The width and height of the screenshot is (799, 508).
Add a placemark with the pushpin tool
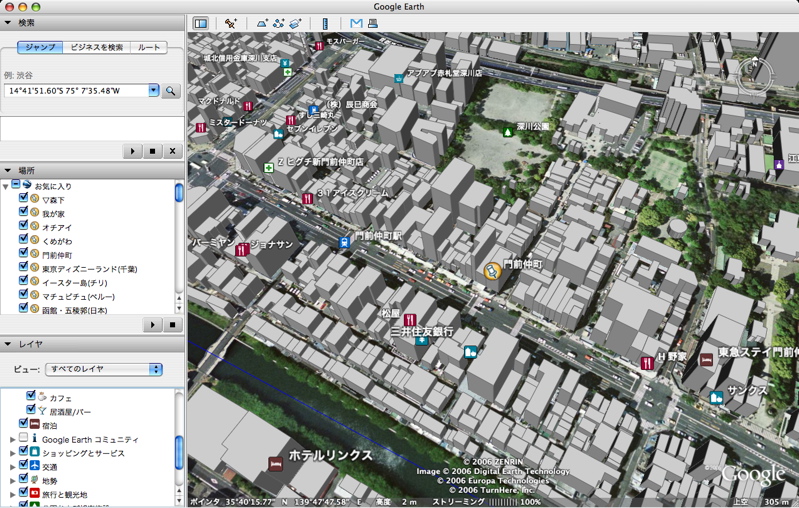(x=231, y=23)
